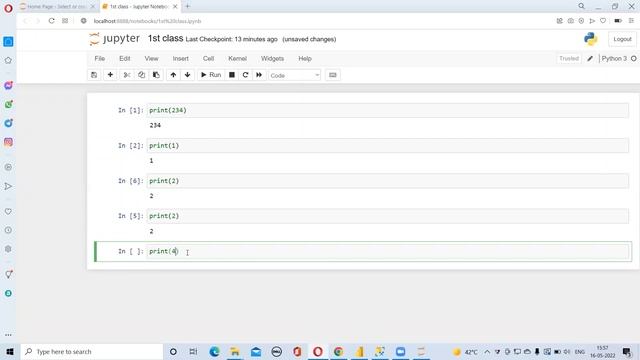Image resolution: width=640 pixels, height=360 pixels.
Task: Paste cells below icon
Action: pos(156,75)
